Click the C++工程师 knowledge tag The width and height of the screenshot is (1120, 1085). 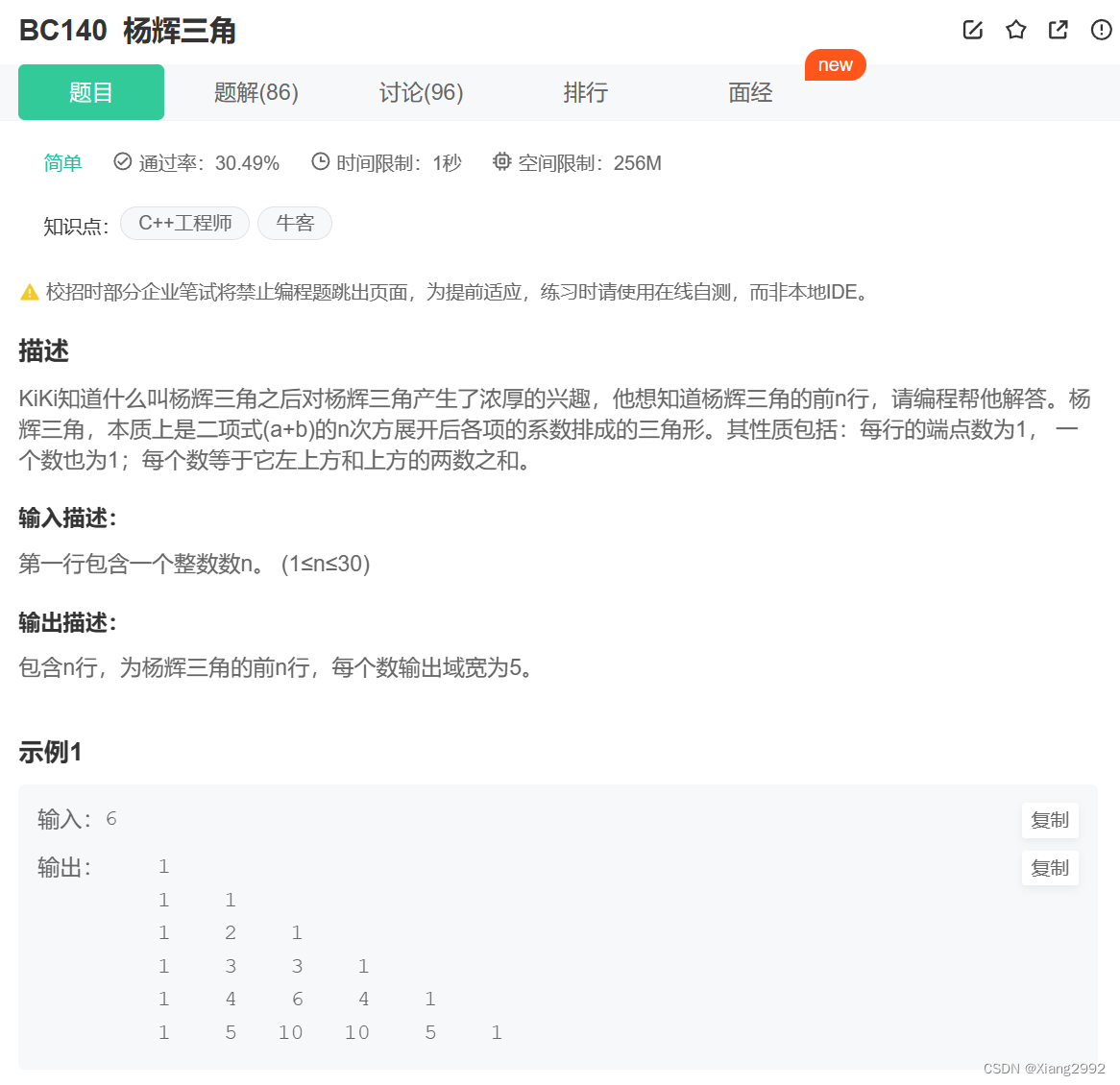tap(184, 223)
